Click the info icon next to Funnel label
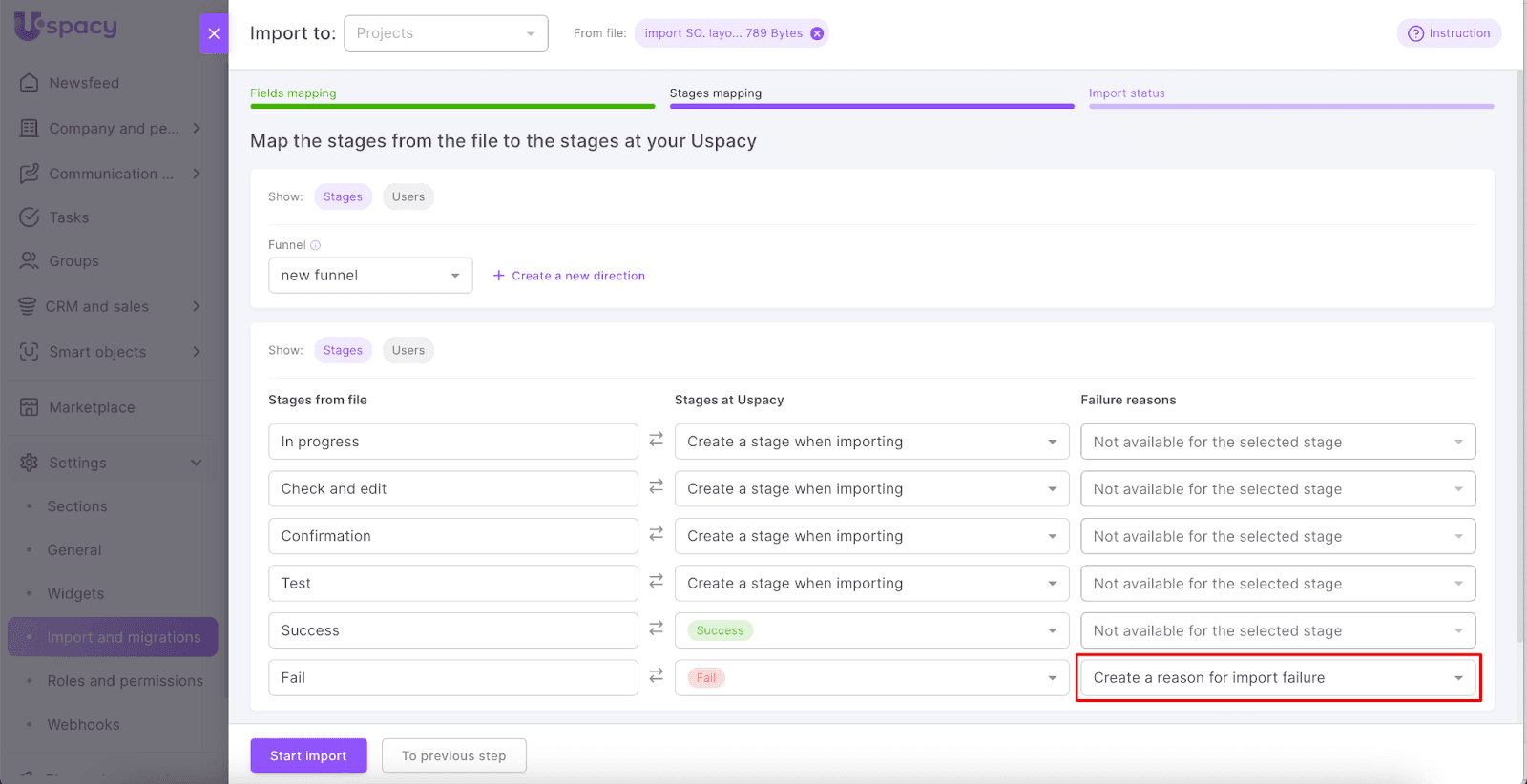Image resolution: width=1527 pixels, height=784 pixels. coord(316,245)
